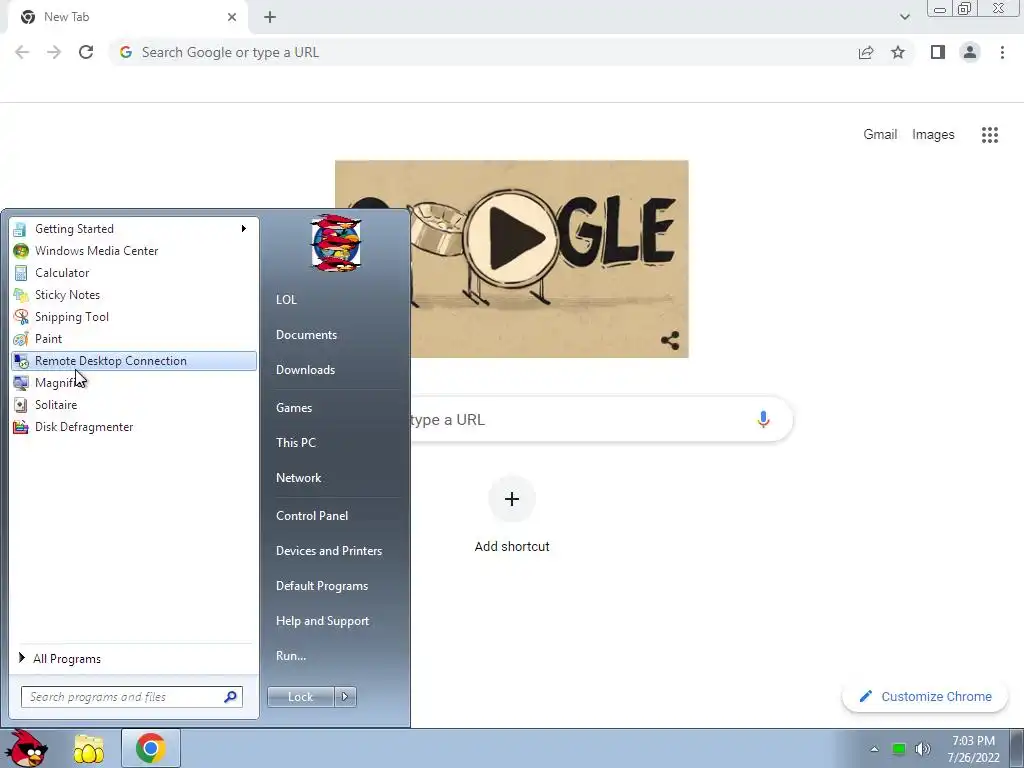Screen dimensions: 1024x768
Task: Open the LOL user folder
Action: 286,300
